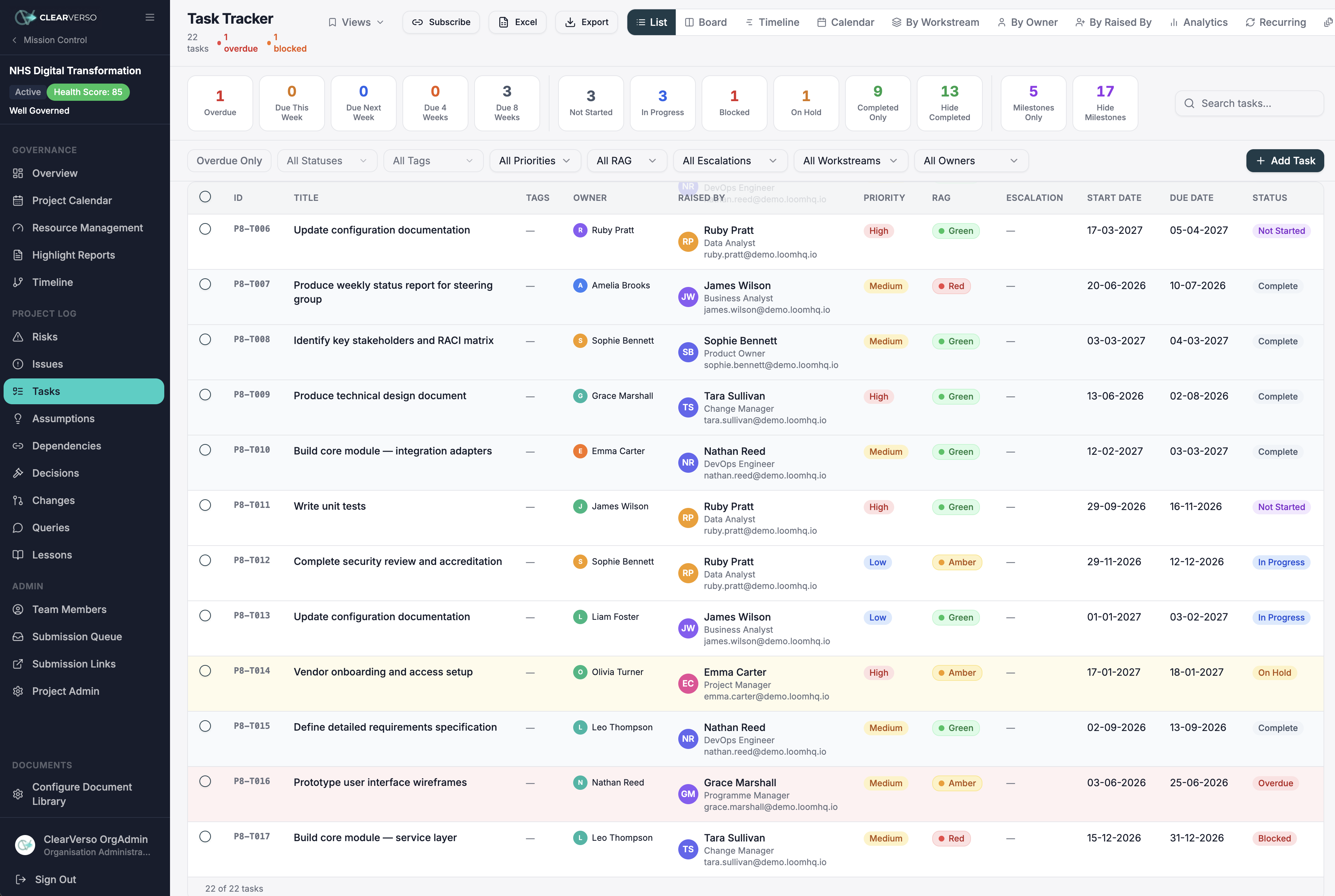
Task: Select the checkbox for task P8-T006
Action: click(205, 229)
